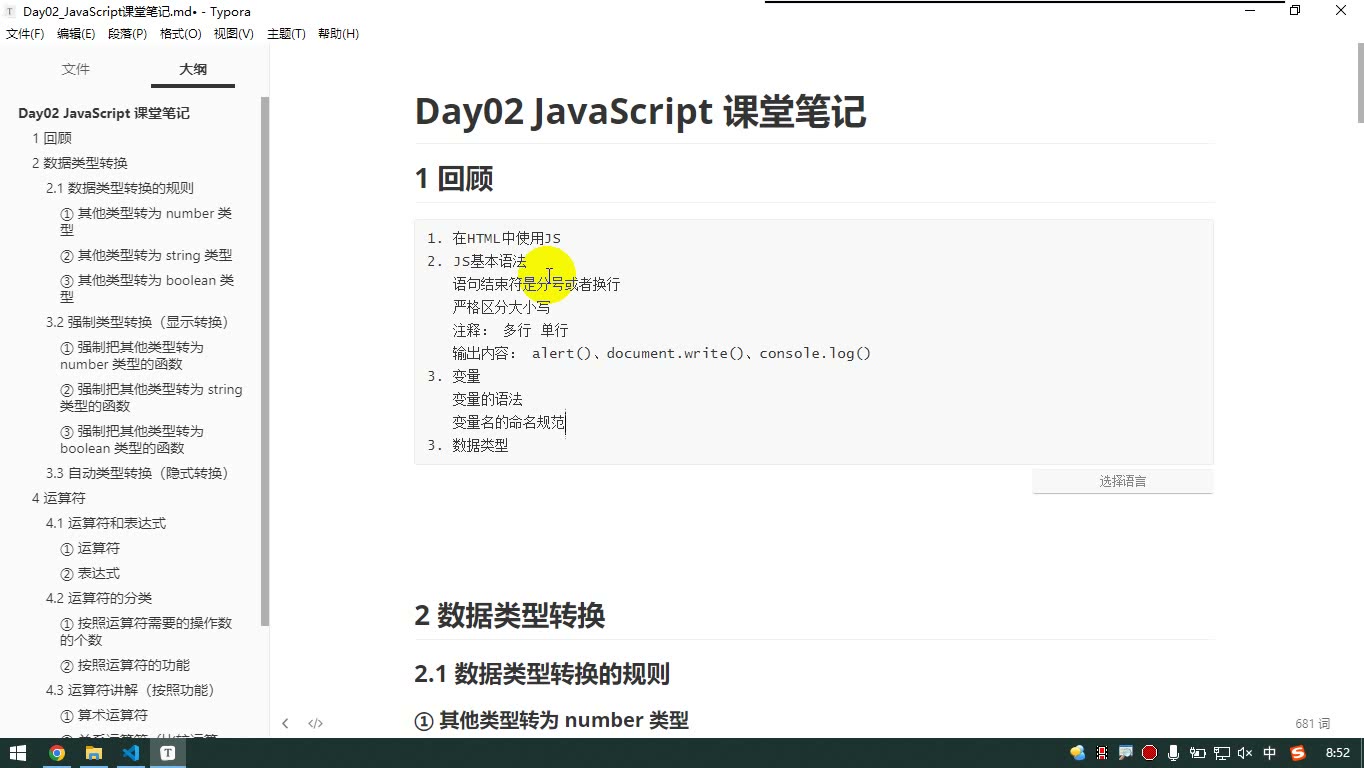Viewport: 1364px width, 768px height.
Task: Go to ① 强制把其他类型转为 number 类型的函数
Action: pyautogui.click(x=132, y=355)
